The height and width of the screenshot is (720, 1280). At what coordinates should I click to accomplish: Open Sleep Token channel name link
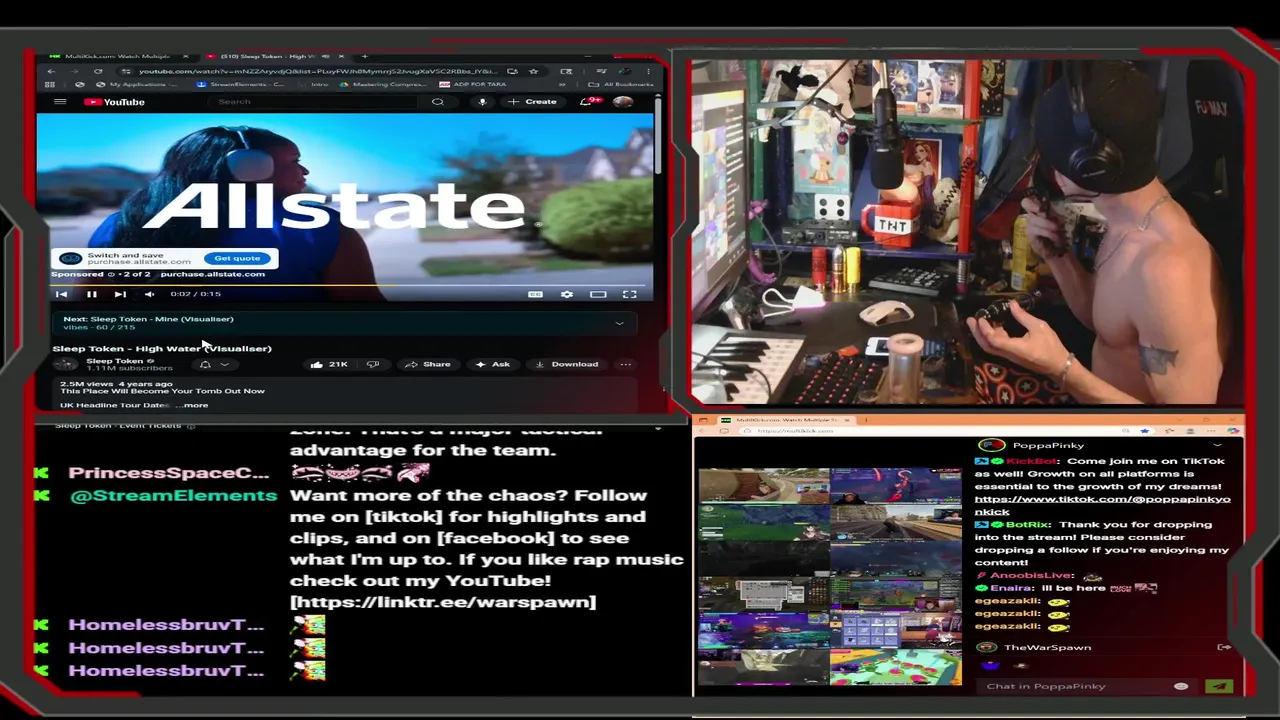coord(115,360)
